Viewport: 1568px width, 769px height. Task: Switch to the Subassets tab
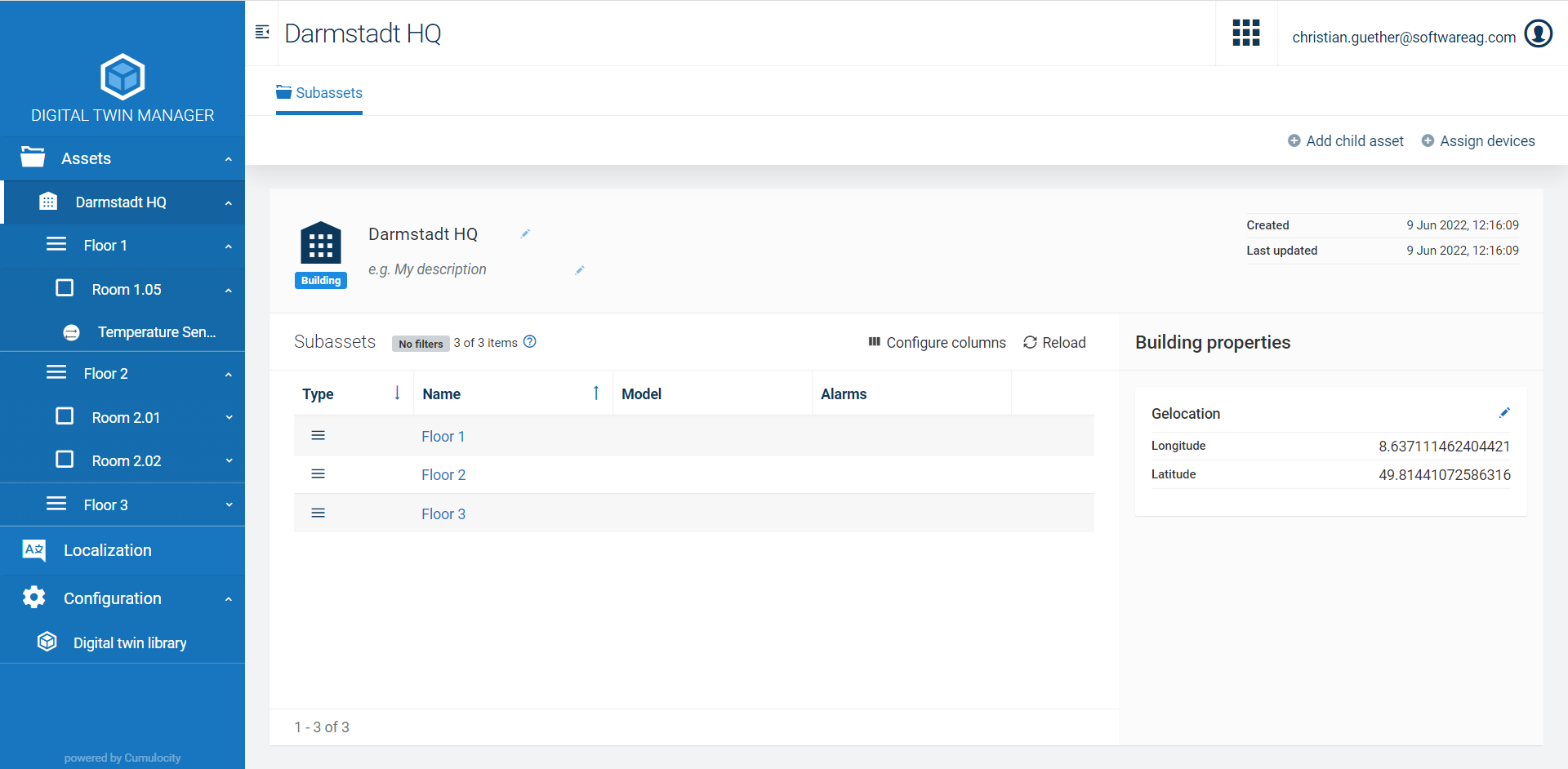319,93
